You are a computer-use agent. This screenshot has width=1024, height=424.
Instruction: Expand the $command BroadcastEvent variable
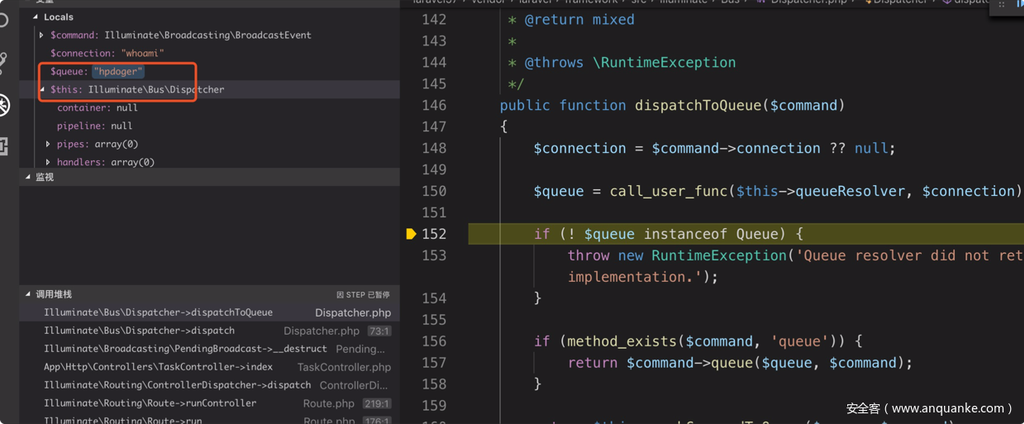[41, 35]
